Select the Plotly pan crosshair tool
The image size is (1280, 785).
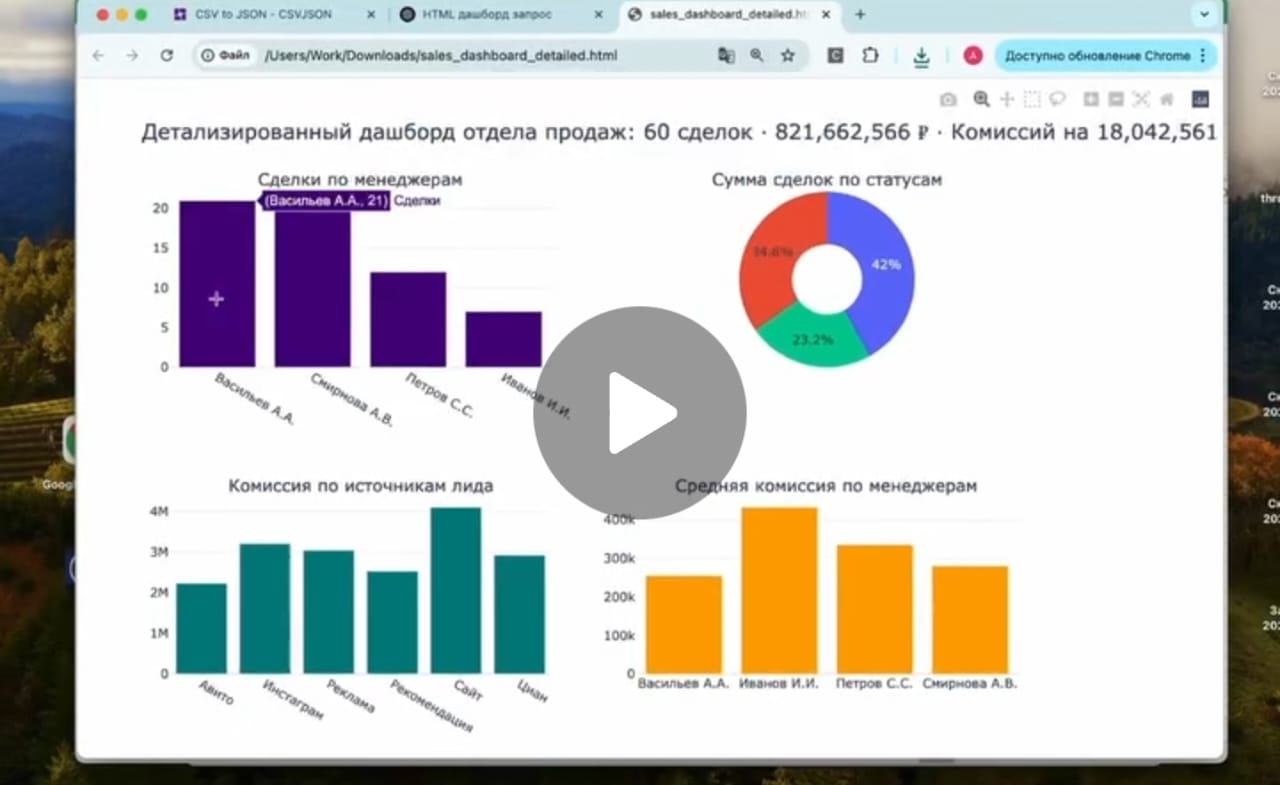(1007, 99)
